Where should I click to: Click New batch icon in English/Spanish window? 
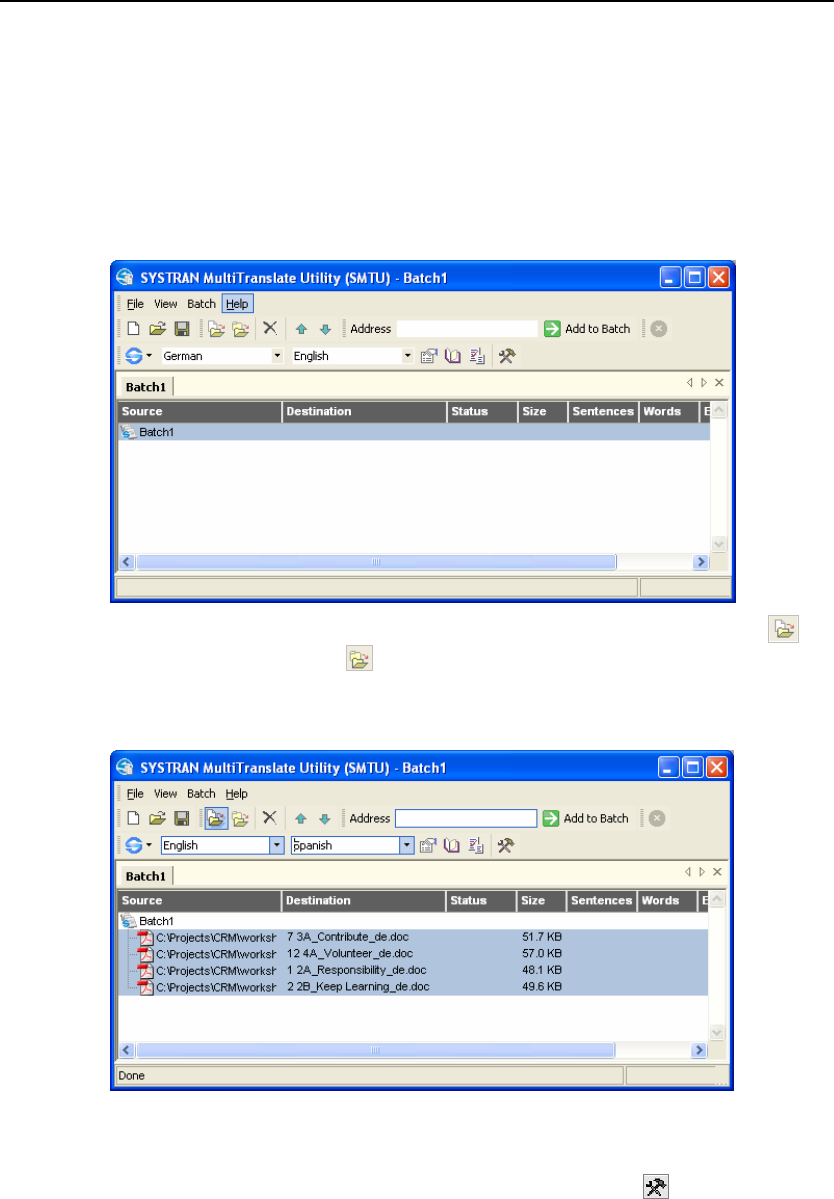point(133,818)
